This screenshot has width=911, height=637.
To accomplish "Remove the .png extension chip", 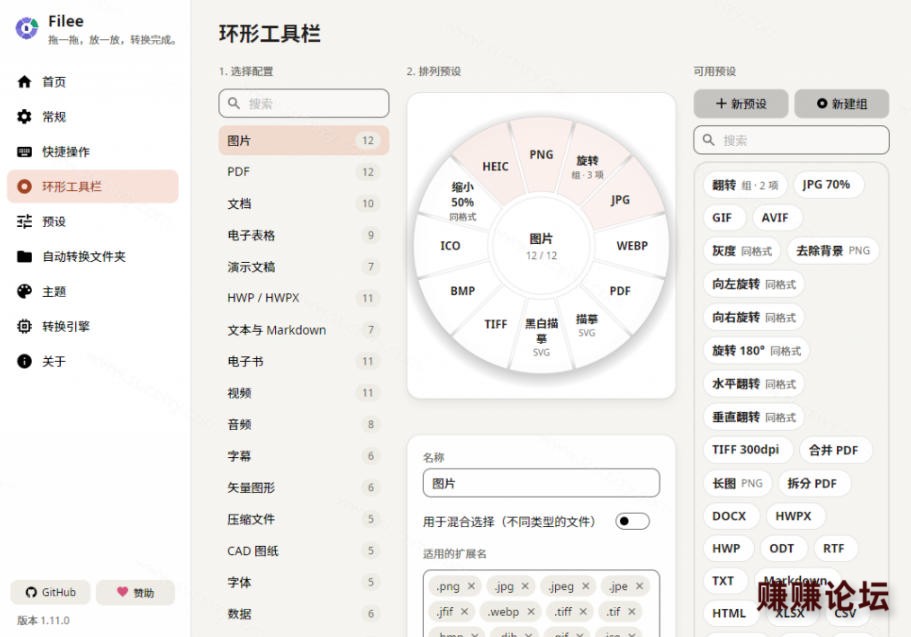I will click(471, 586).
